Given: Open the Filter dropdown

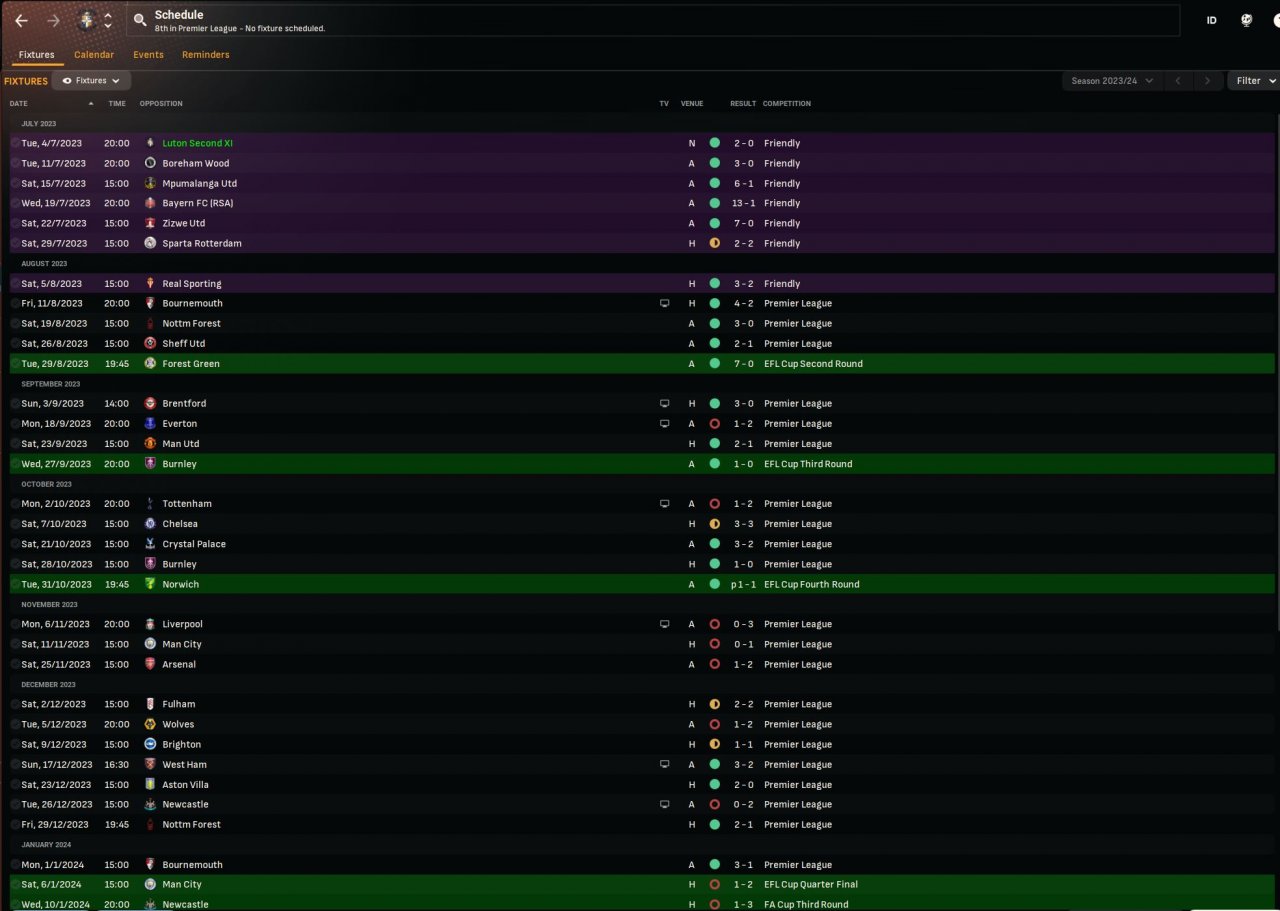Looking at the screenshot, I should click(1254, 80).
